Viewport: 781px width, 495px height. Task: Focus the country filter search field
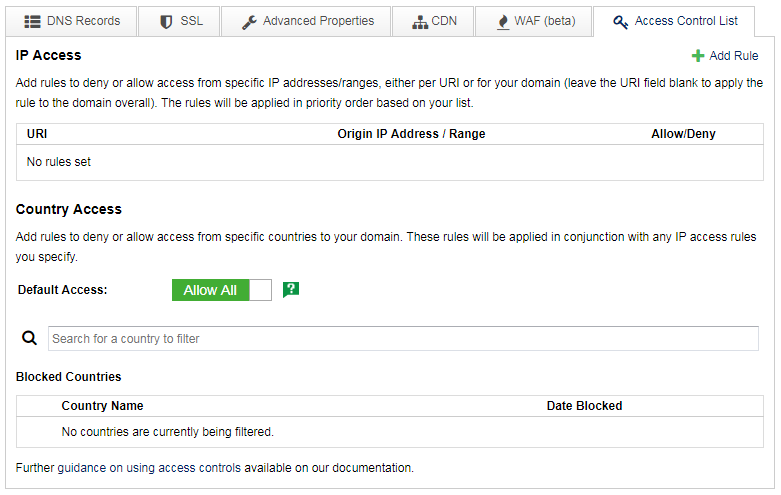[x=403, y=339]
